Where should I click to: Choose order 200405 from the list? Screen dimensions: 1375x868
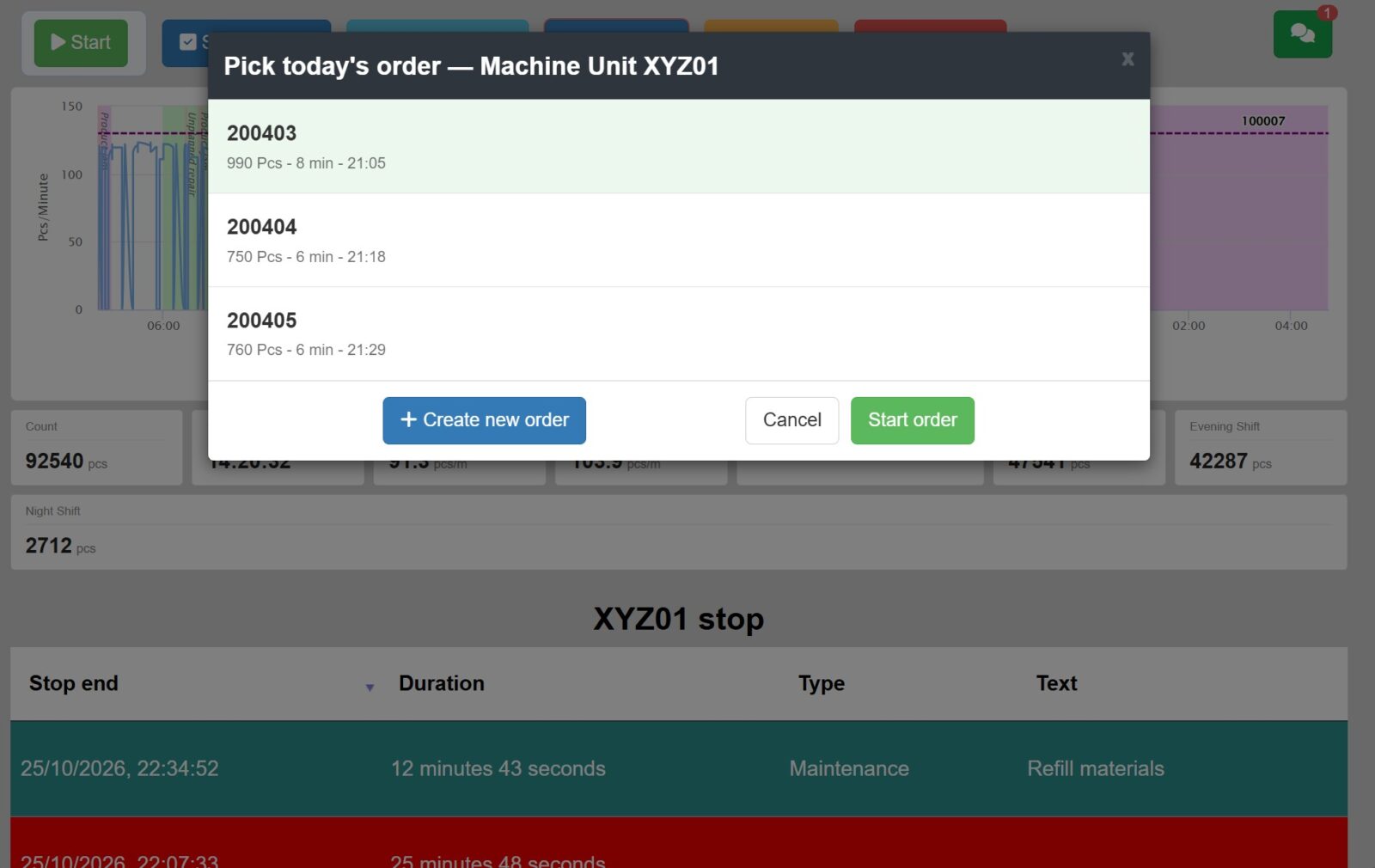point(678,333)
